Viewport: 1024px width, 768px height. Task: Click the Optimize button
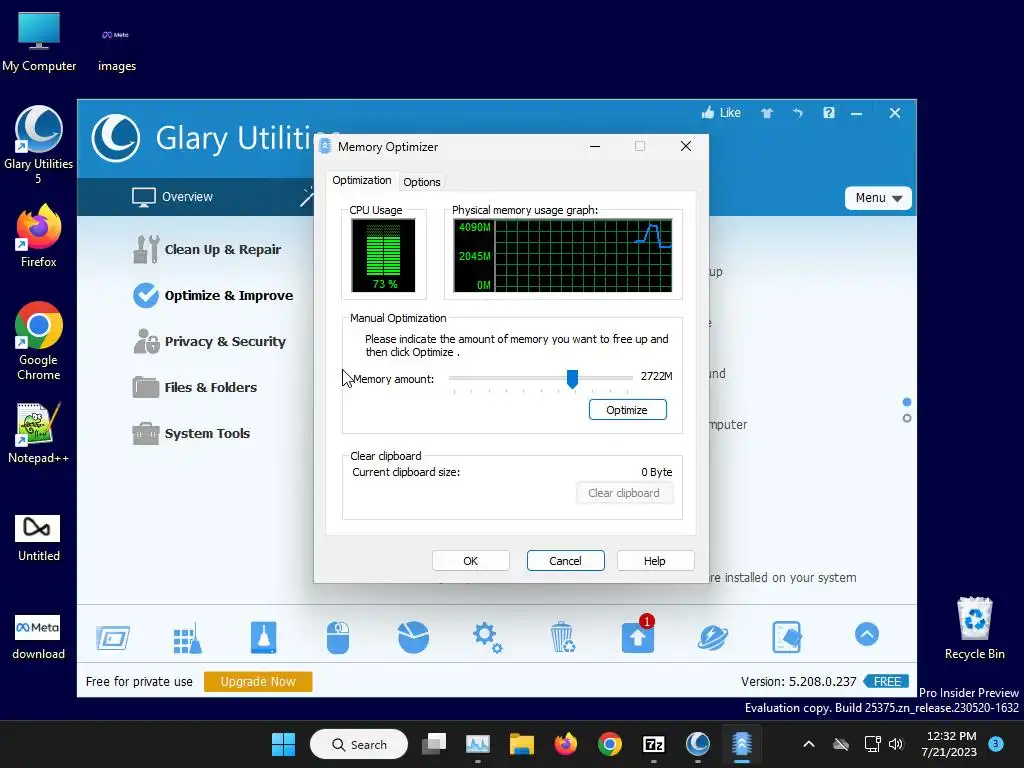coord(628,409)
